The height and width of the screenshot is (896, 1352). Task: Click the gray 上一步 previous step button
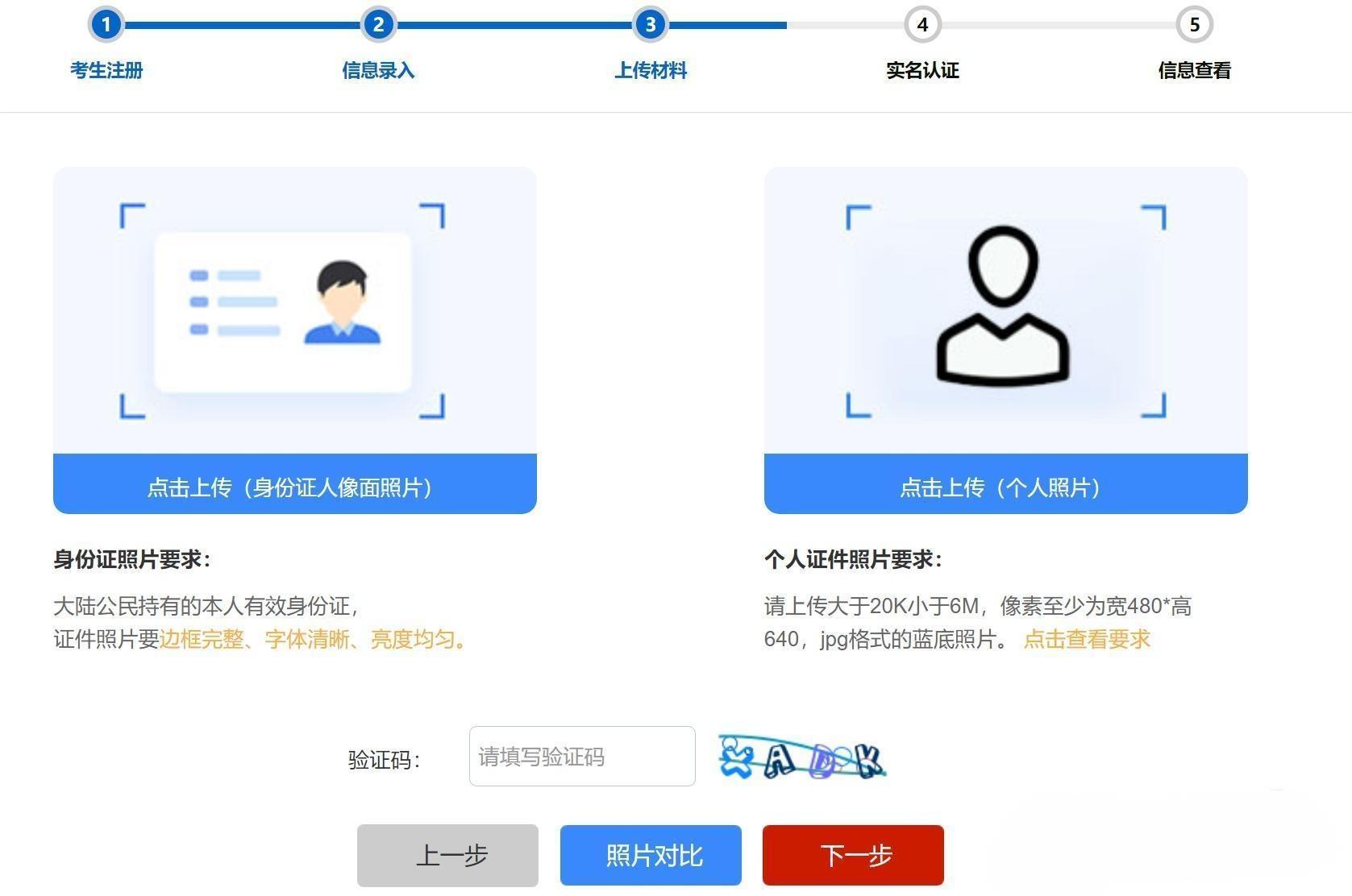tap(447, 855)
